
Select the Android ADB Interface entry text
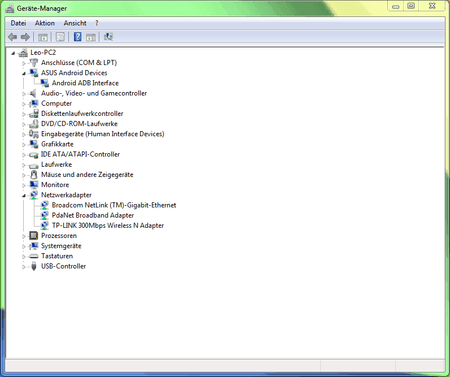(85, 83)
